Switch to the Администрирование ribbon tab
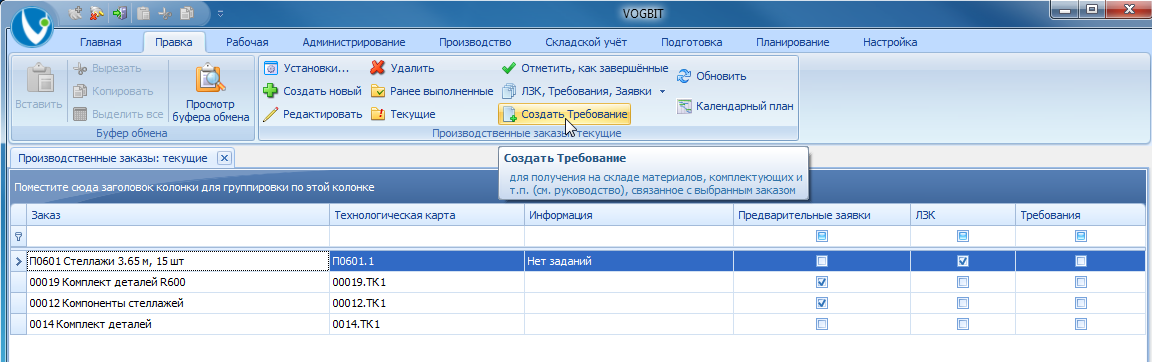The image size is (1152, 362). point(353,42)
